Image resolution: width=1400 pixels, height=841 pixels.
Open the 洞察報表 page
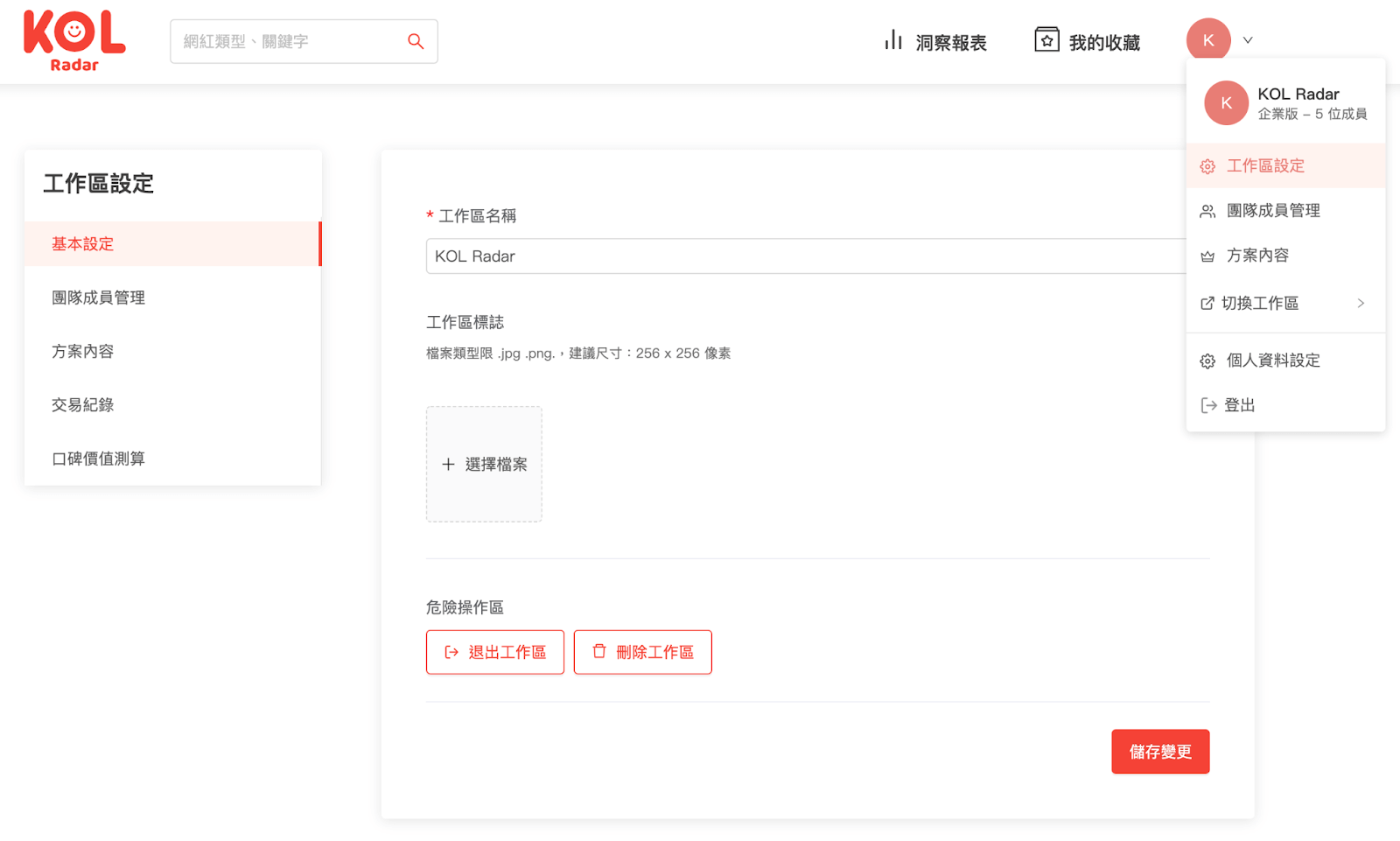pos(935,41)
